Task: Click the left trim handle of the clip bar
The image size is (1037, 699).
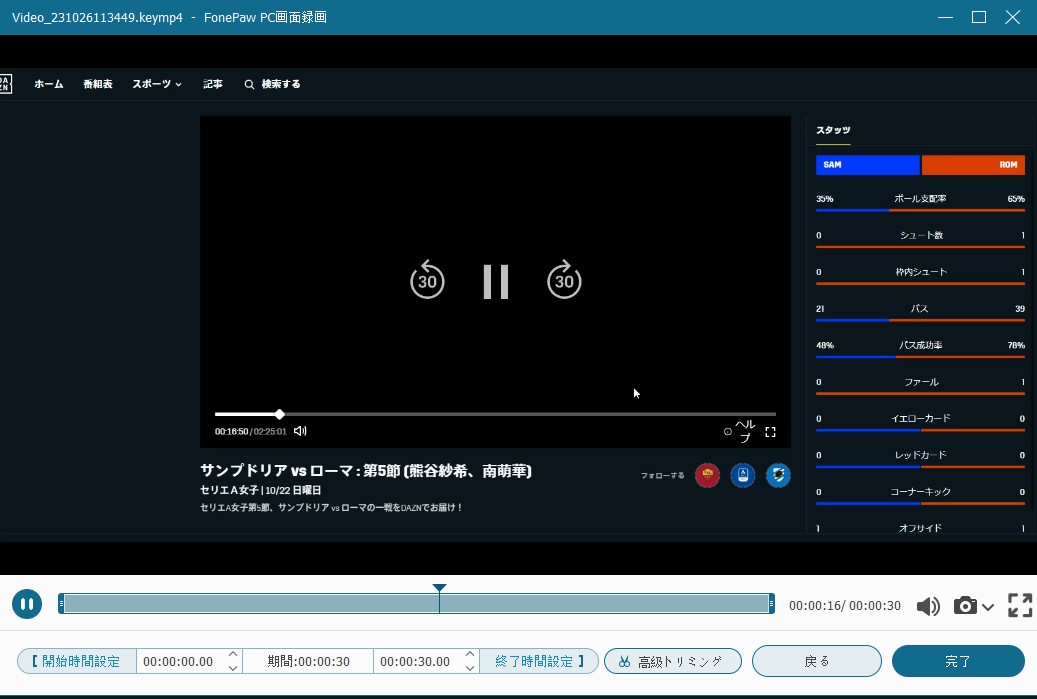Action: (61, 604)
